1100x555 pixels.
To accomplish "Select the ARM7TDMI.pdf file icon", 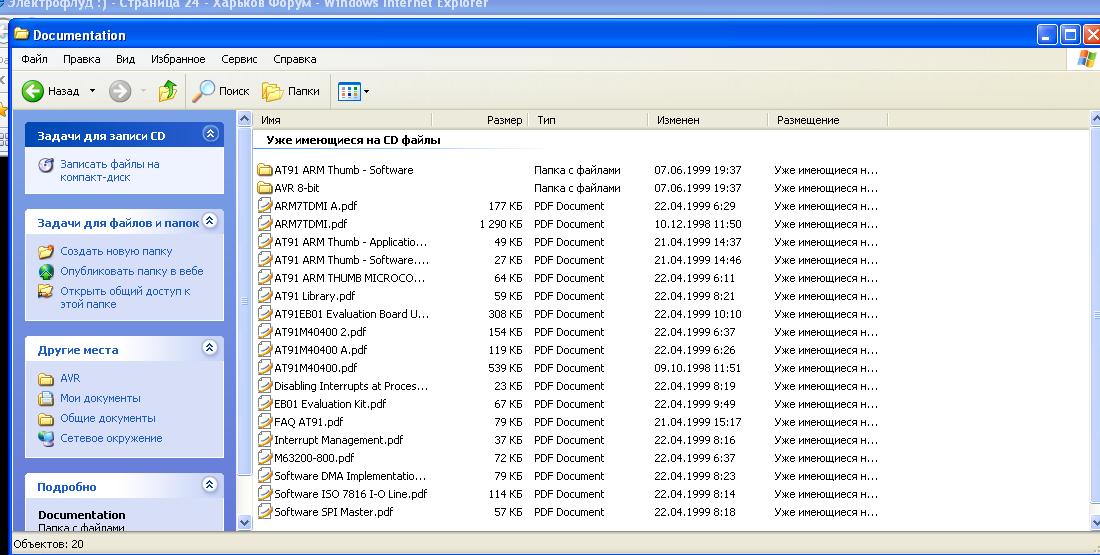I will pos(264,224).
